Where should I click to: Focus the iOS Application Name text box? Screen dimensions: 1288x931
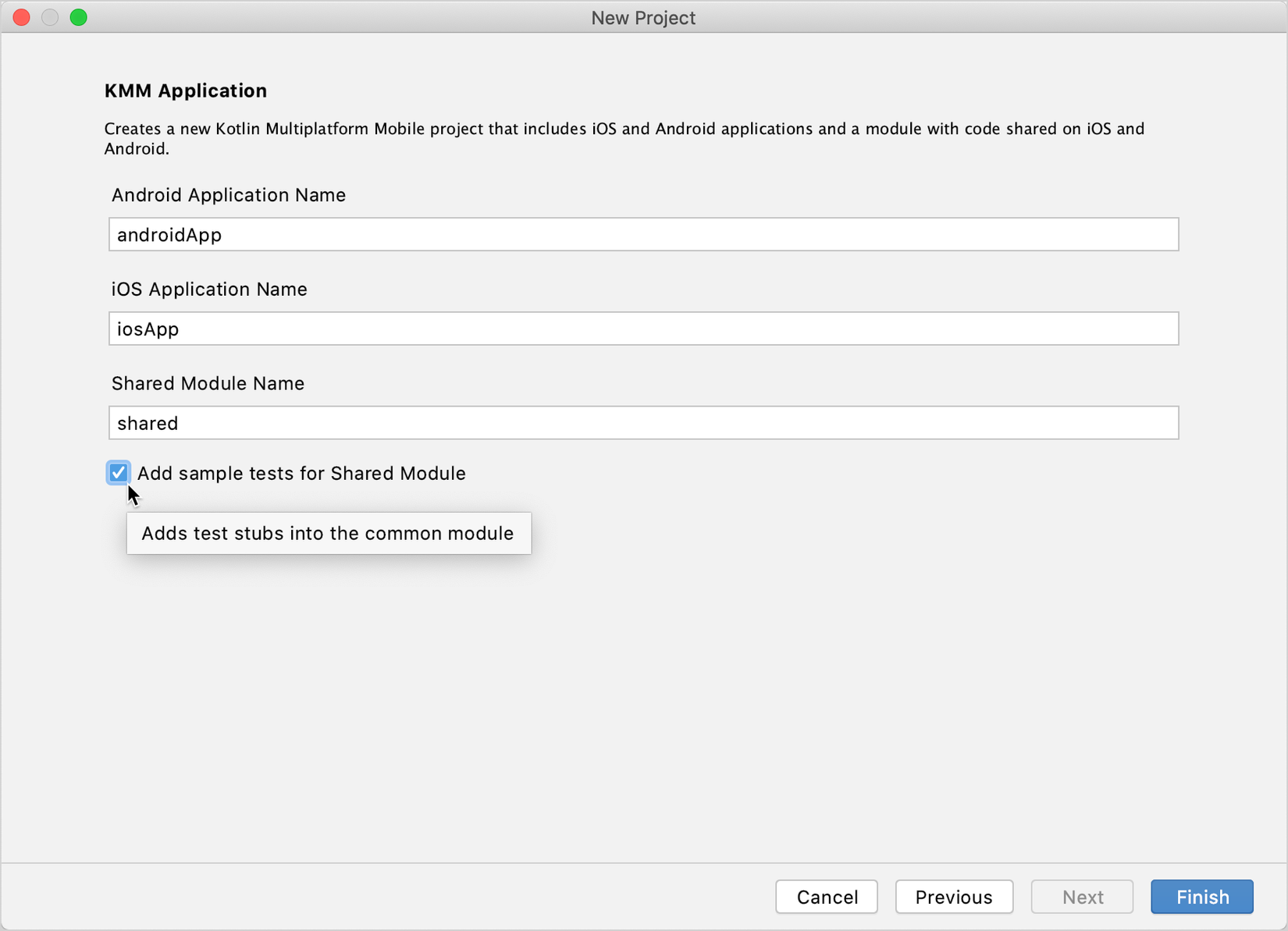[x=643, y=329]
